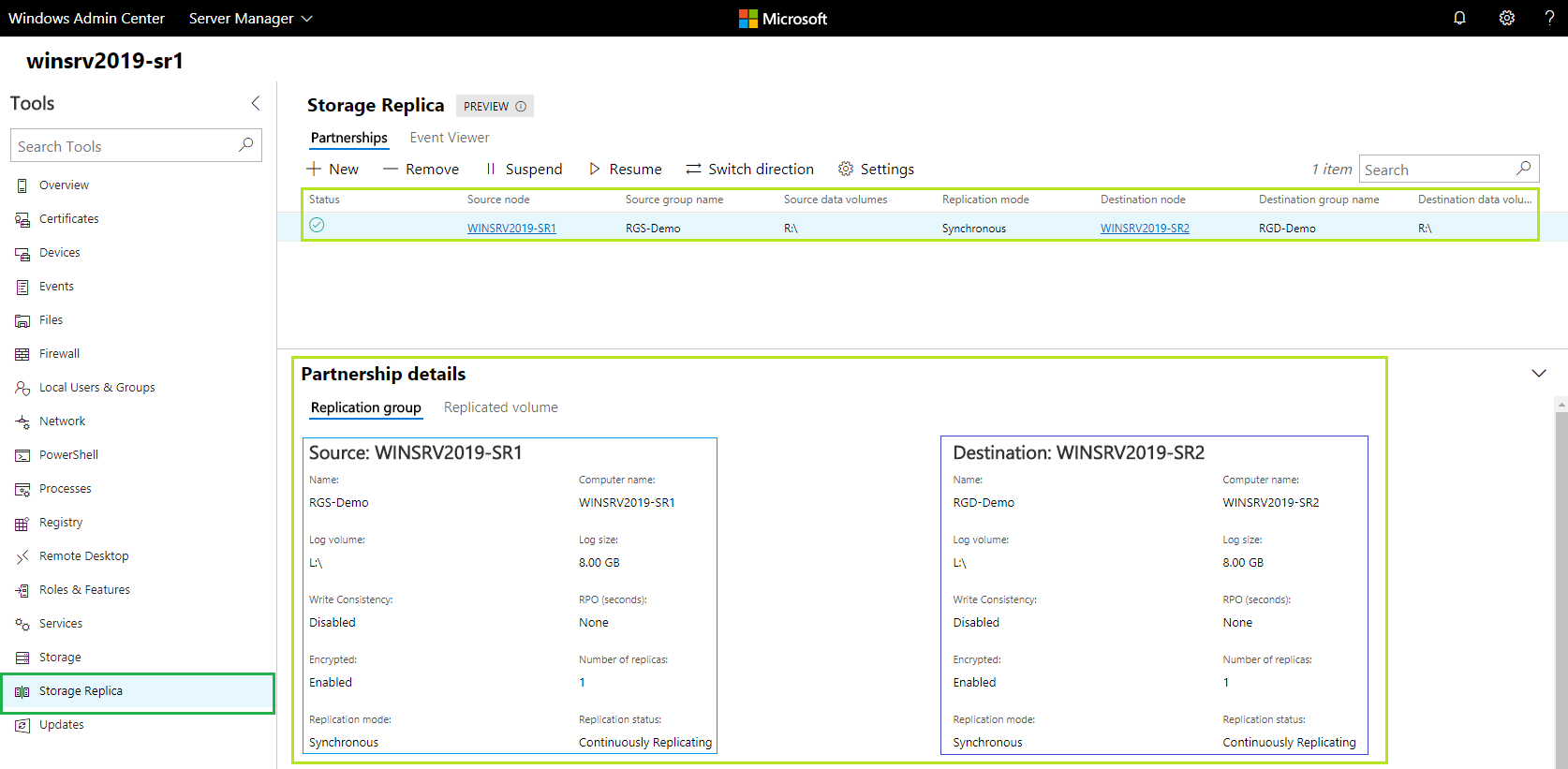Open the Firewall tool icon
Image resolution: width=1568 pixels, height=769 pixels.
click(22, 354)
